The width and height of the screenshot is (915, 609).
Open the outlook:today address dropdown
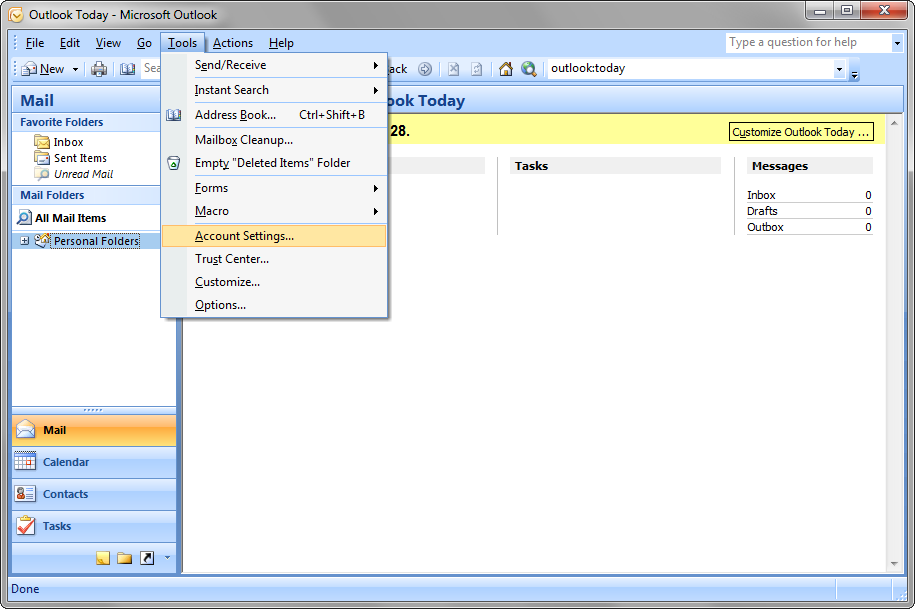click(839, 69)
